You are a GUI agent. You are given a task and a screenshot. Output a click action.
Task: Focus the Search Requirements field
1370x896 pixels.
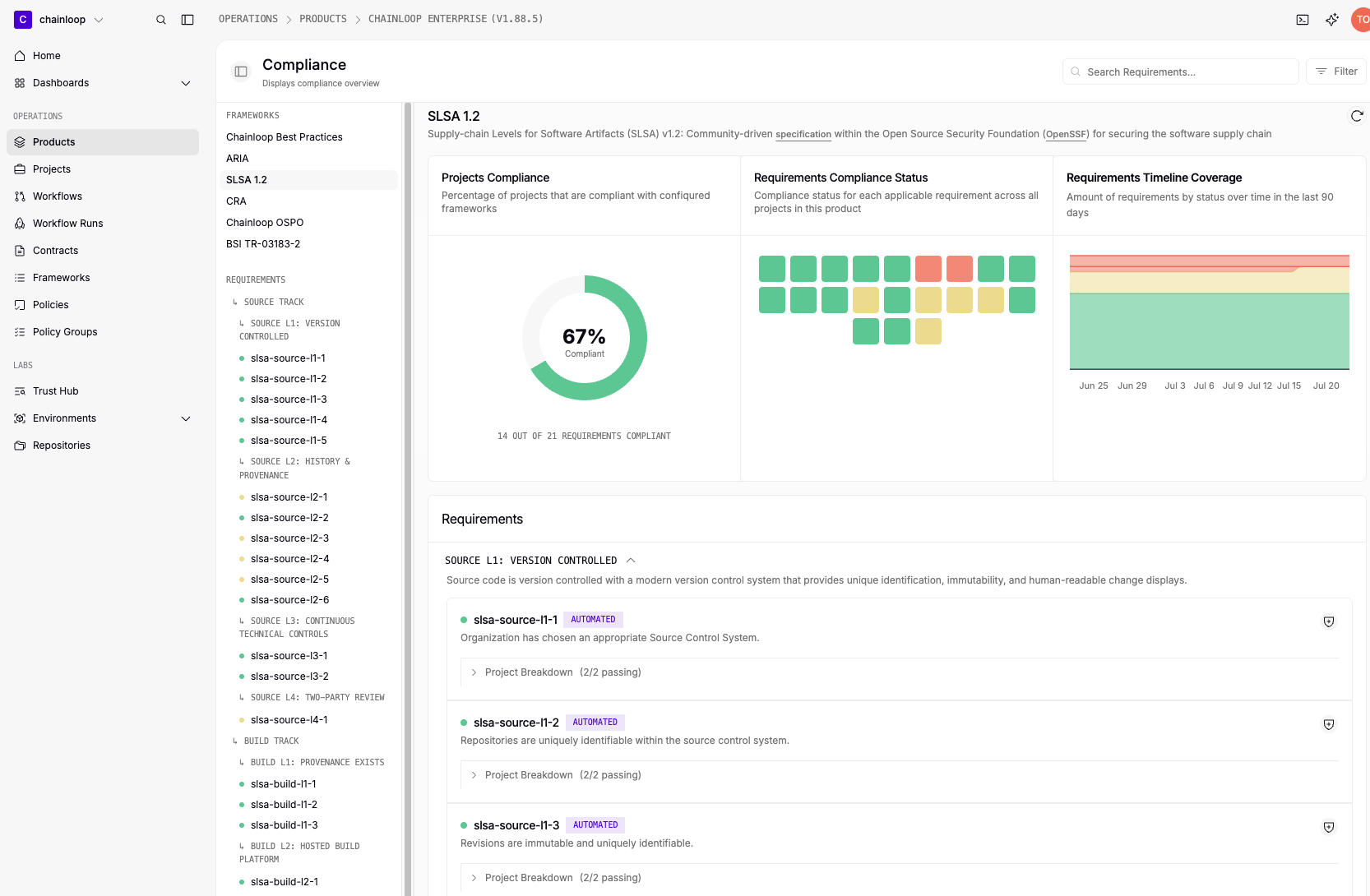1181,72
